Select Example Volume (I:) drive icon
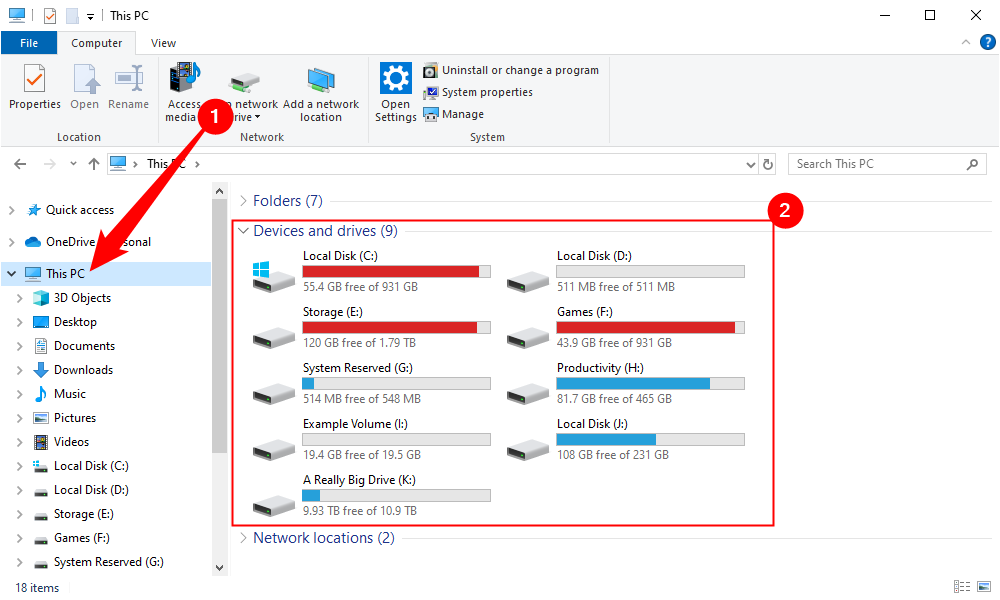 coord(274,449)
